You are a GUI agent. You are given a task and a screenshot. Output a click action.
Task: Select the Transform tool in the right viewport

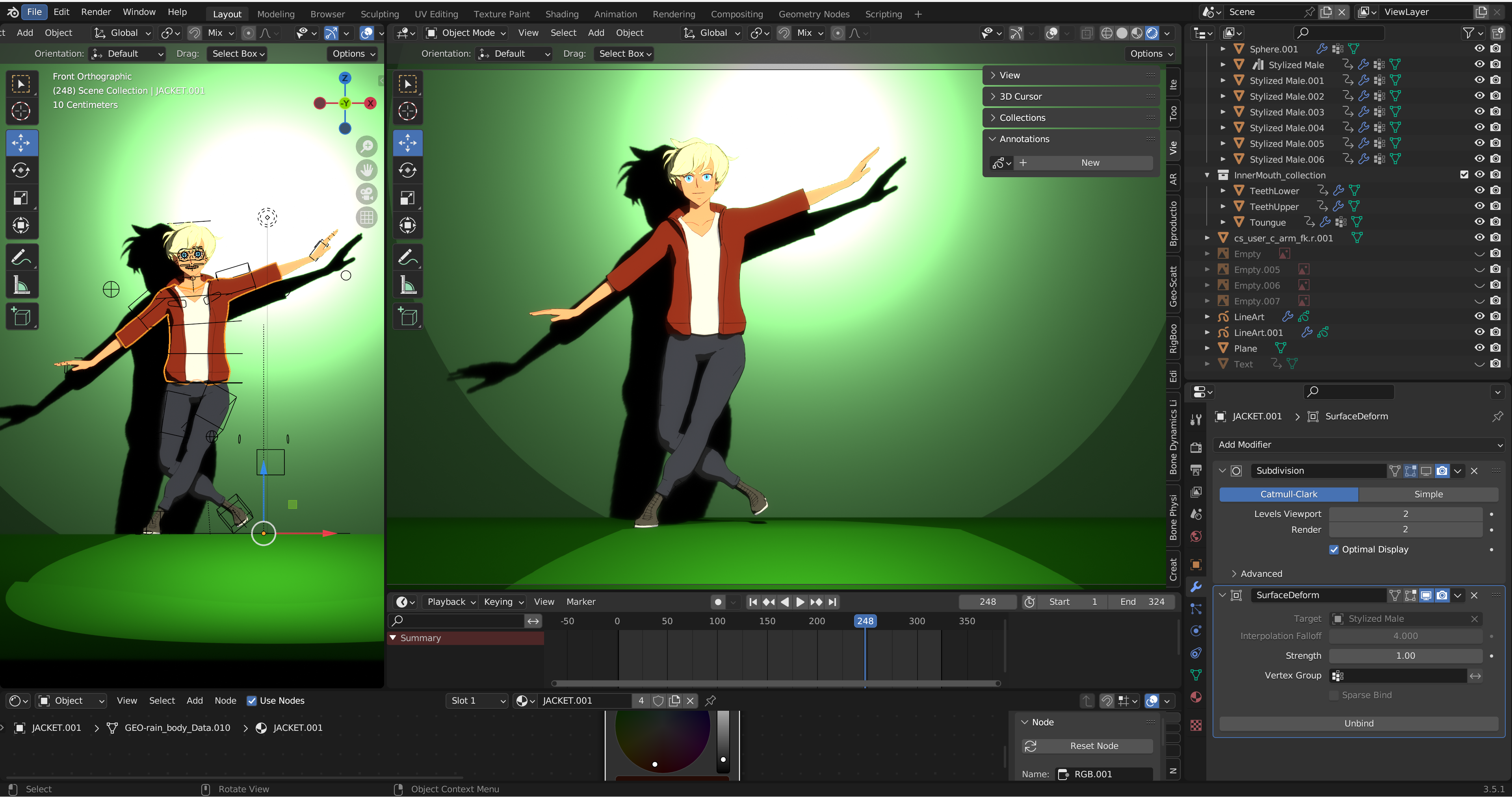[x=408, y=225]
